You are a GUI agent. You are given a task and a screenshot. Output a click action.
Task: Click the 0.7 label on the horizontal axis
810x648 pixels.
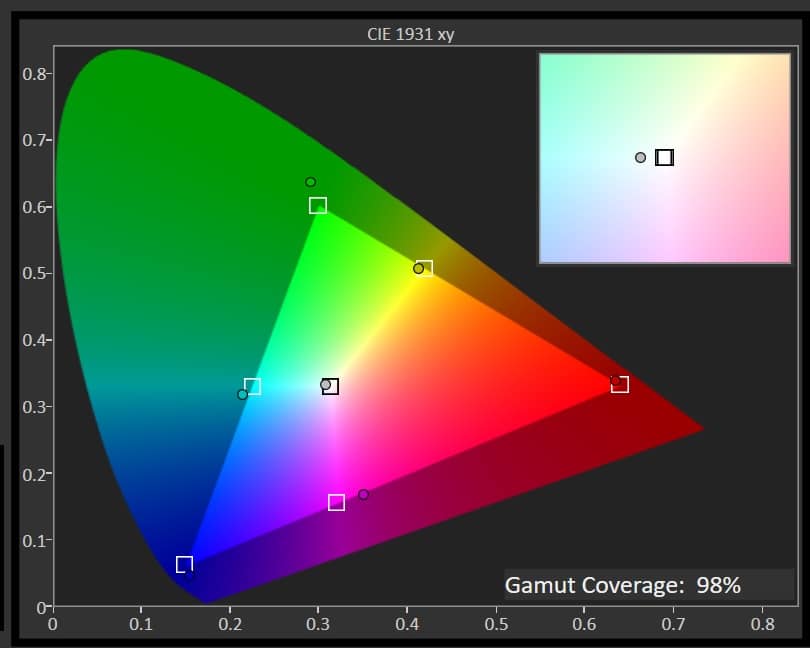673,624
